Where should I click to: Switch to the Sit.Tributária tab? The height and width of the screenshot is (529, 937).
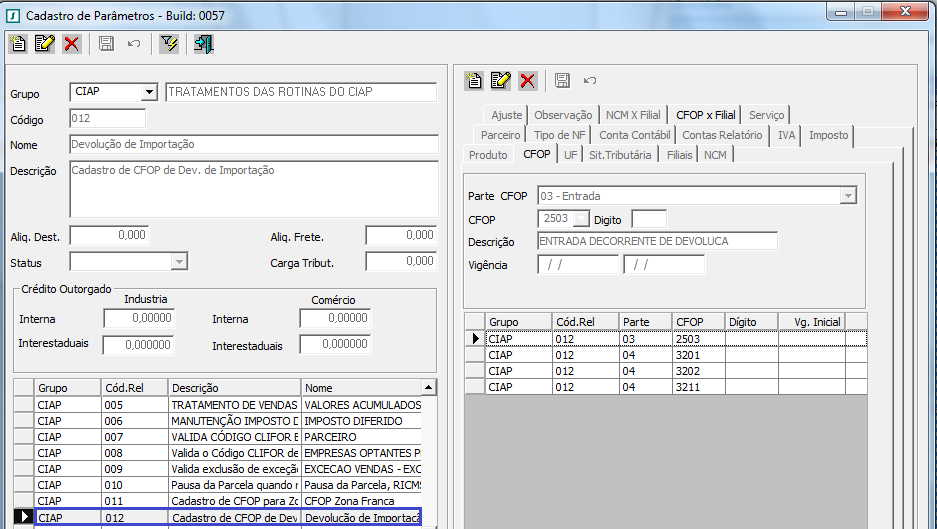click(620, 155)
